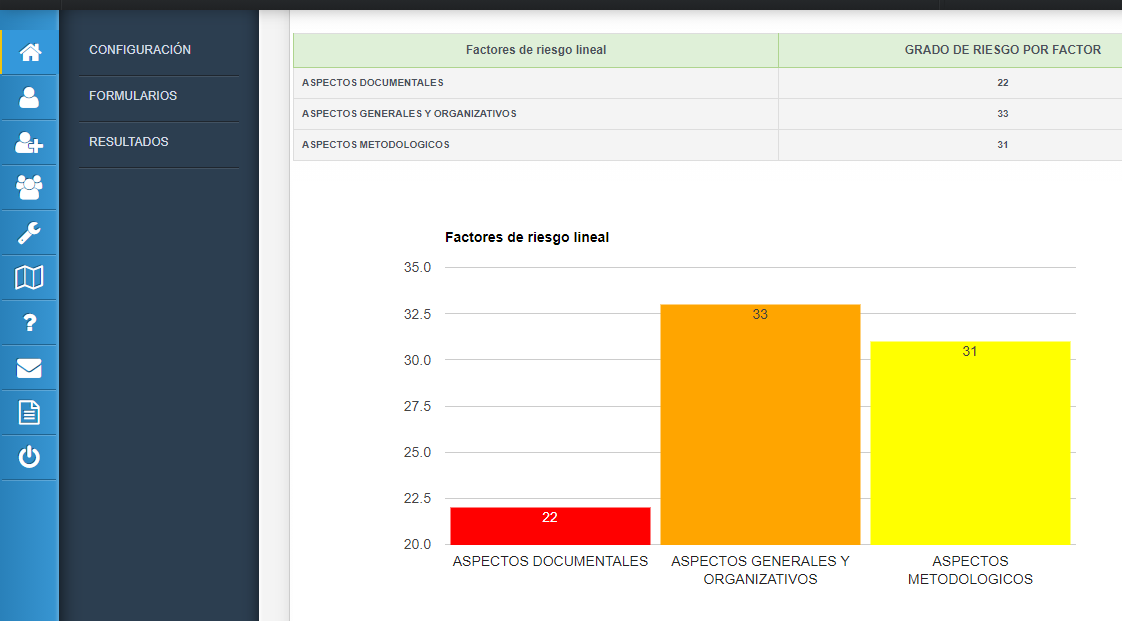Open the map icon in sidebar

30,278
